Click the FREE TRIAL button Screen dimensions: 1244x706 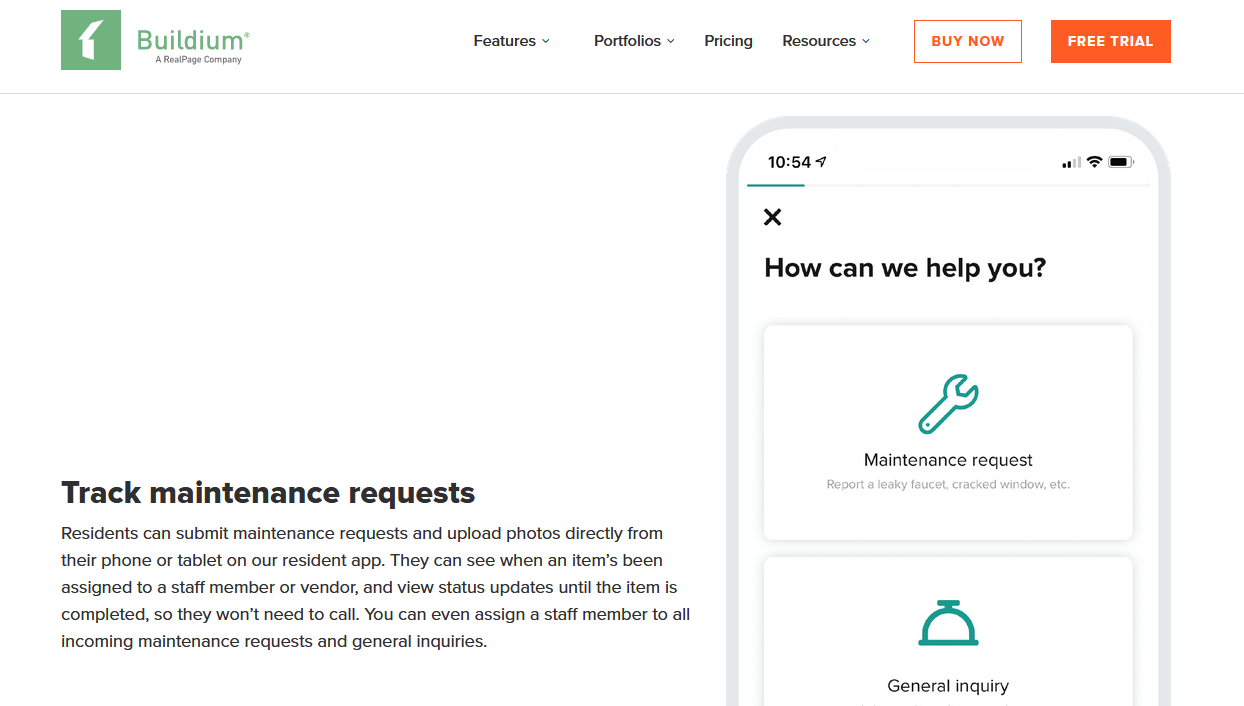1111,41
